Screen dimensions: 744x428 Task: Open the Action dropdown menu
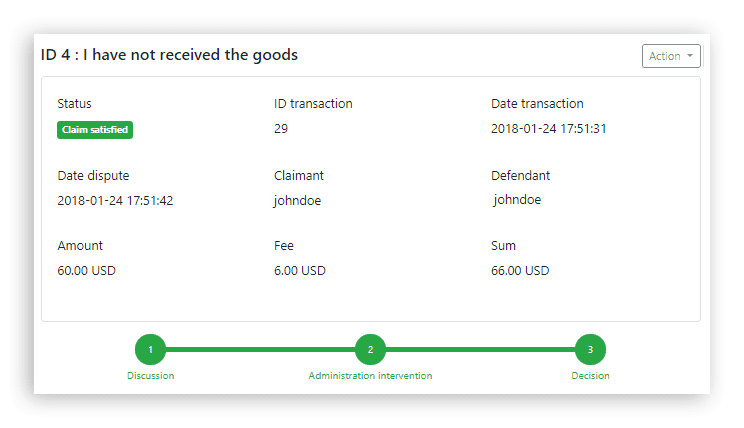pos(671,56)
